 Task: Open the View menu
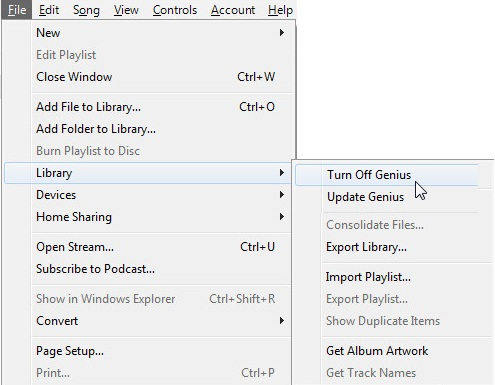(126, 10)
